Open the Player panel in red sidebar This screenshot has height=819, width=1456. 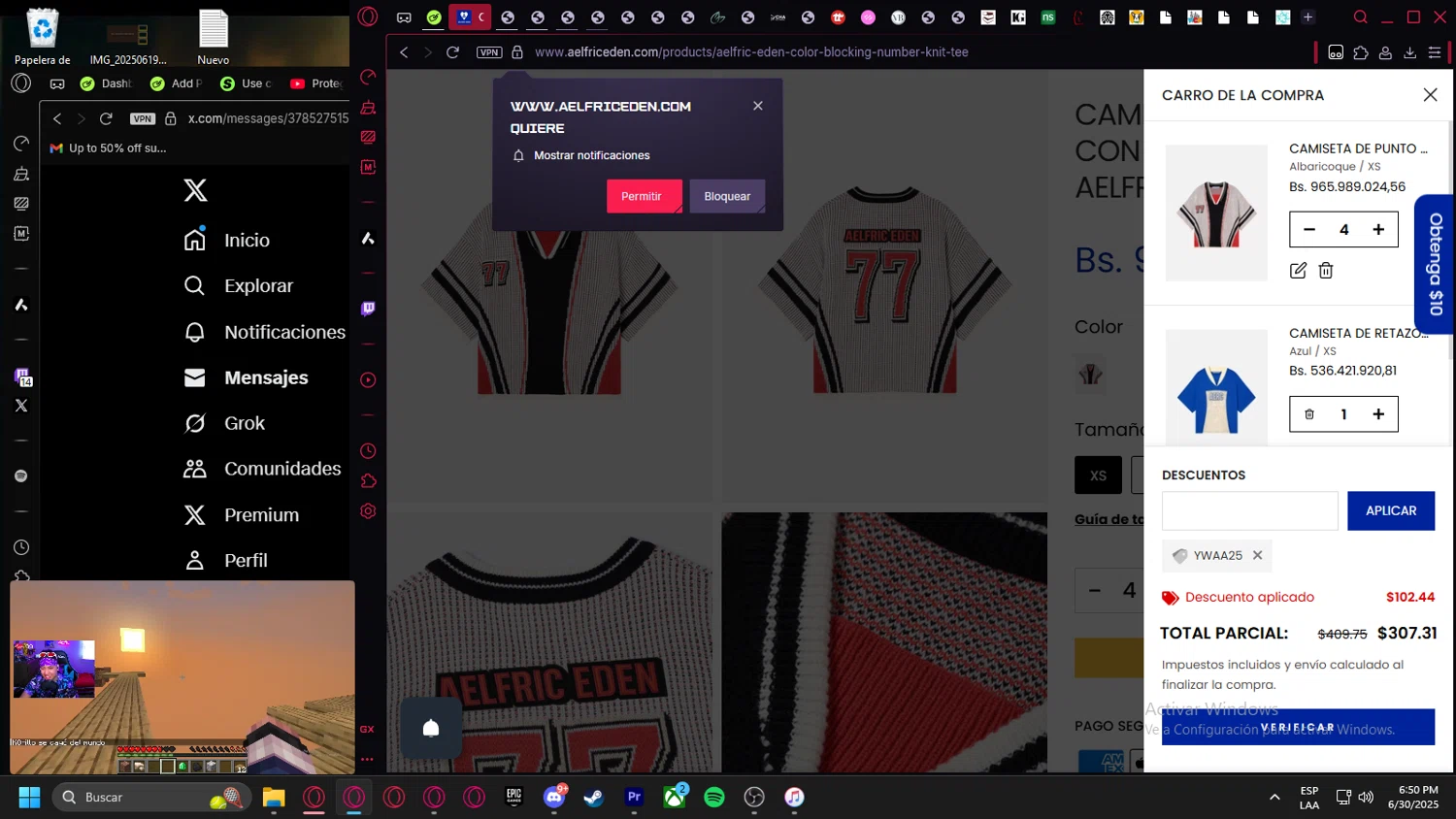[368, 380]
